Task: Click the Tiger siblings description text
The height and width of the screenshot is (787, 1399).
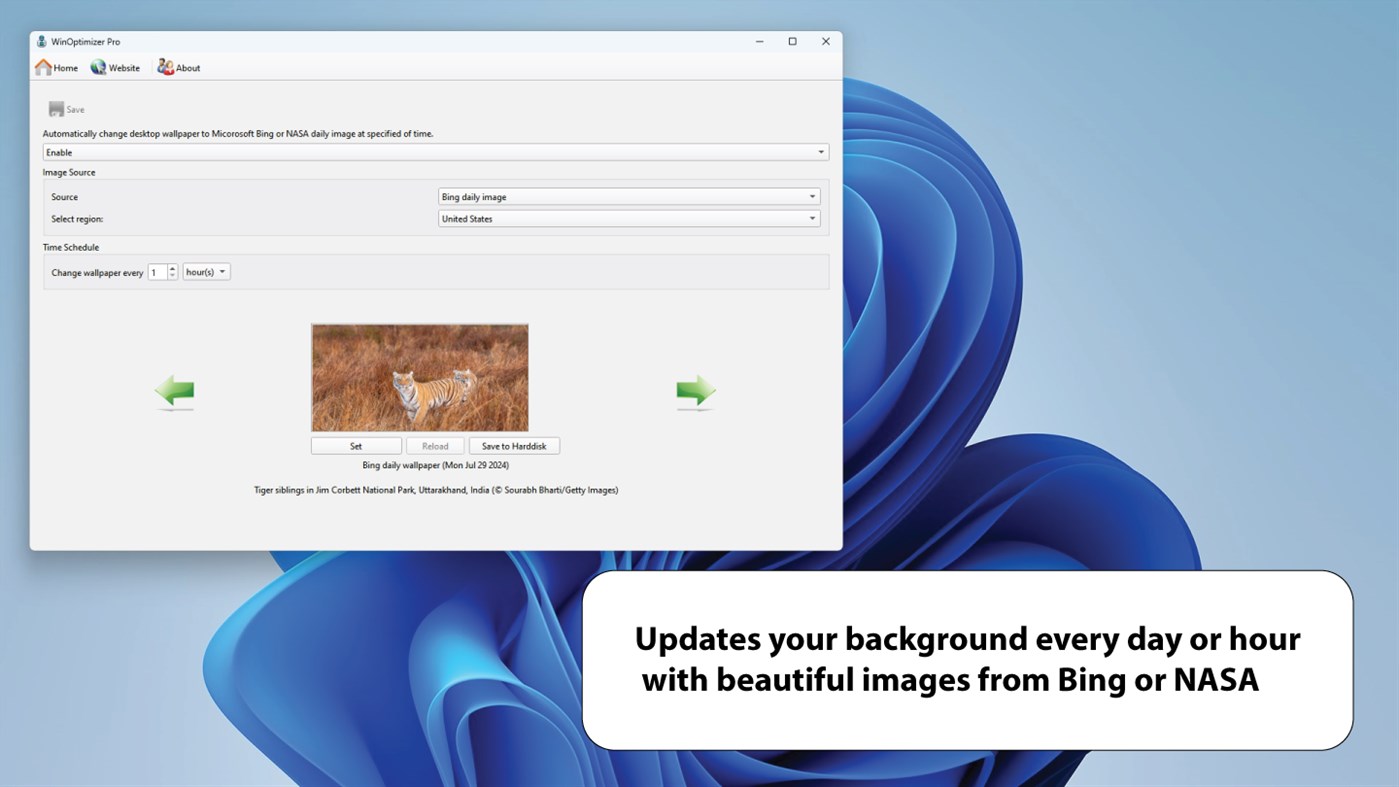Action: tap(436, 490)
